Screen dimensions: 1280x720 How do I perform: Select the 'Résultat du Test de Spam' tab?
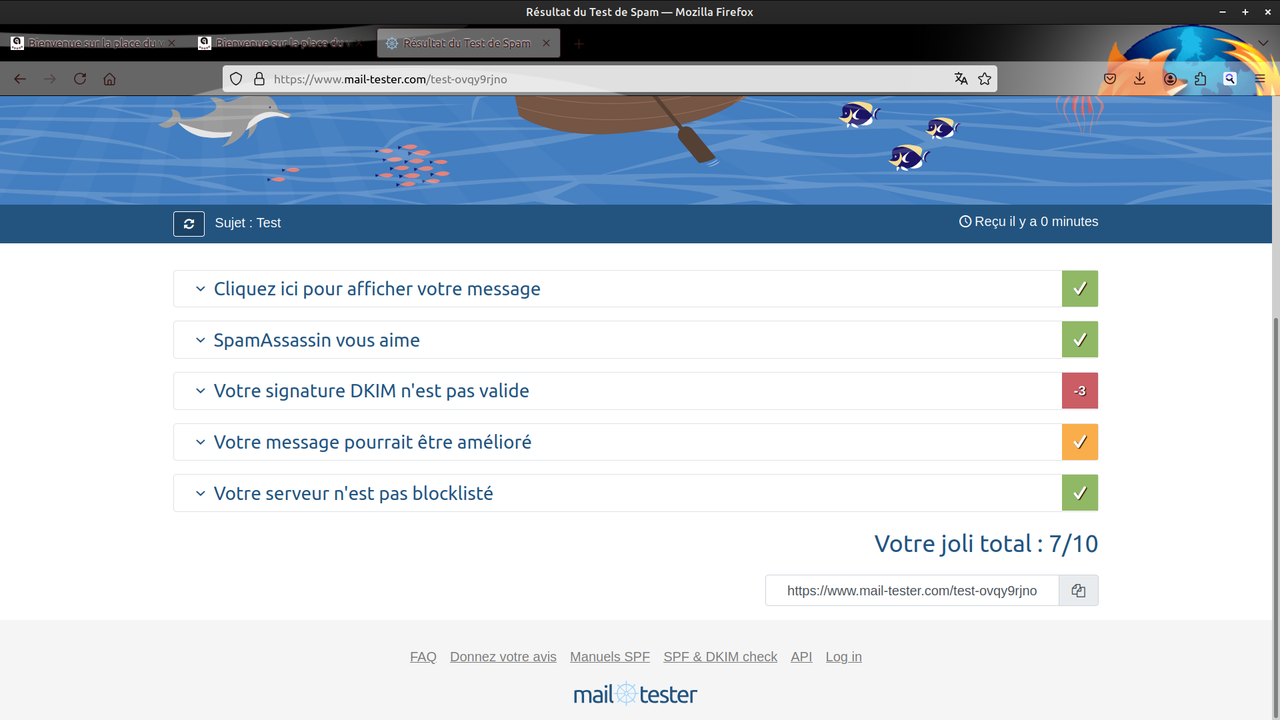click(x=467, y=43)
